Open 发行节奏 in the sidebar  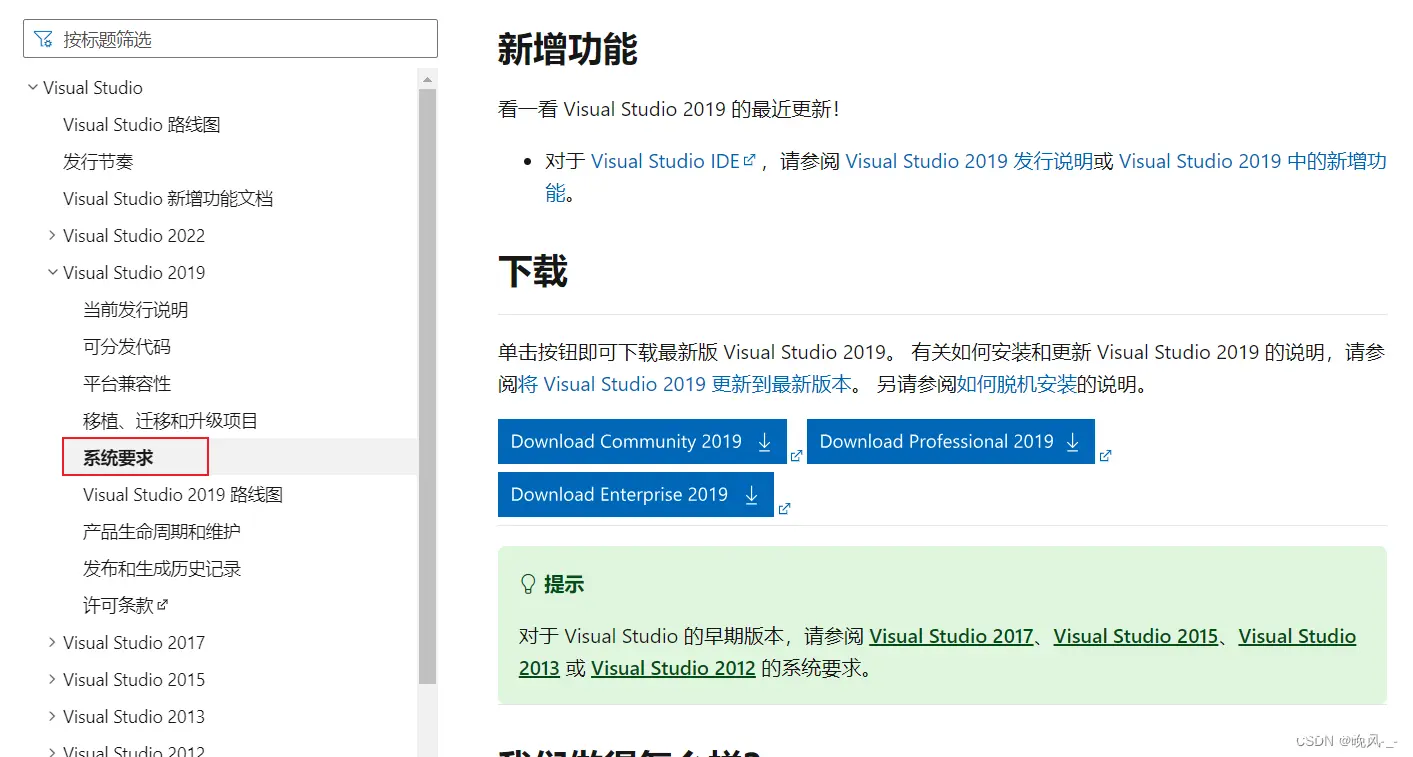coord(98,162)
